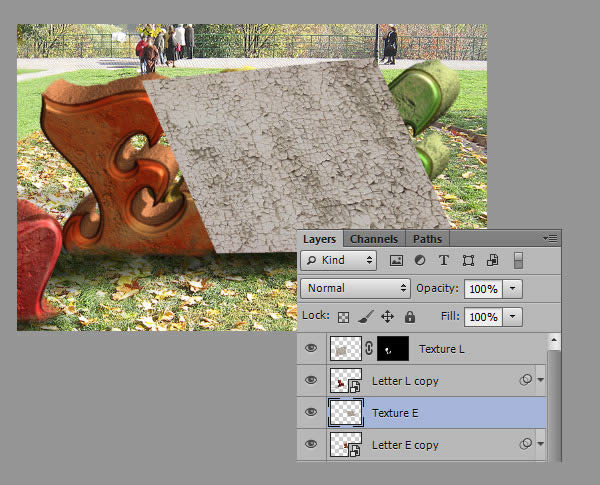The image size is (600, 485).
Task: Click the shape layer filter icon
Action: pos(468,260)
